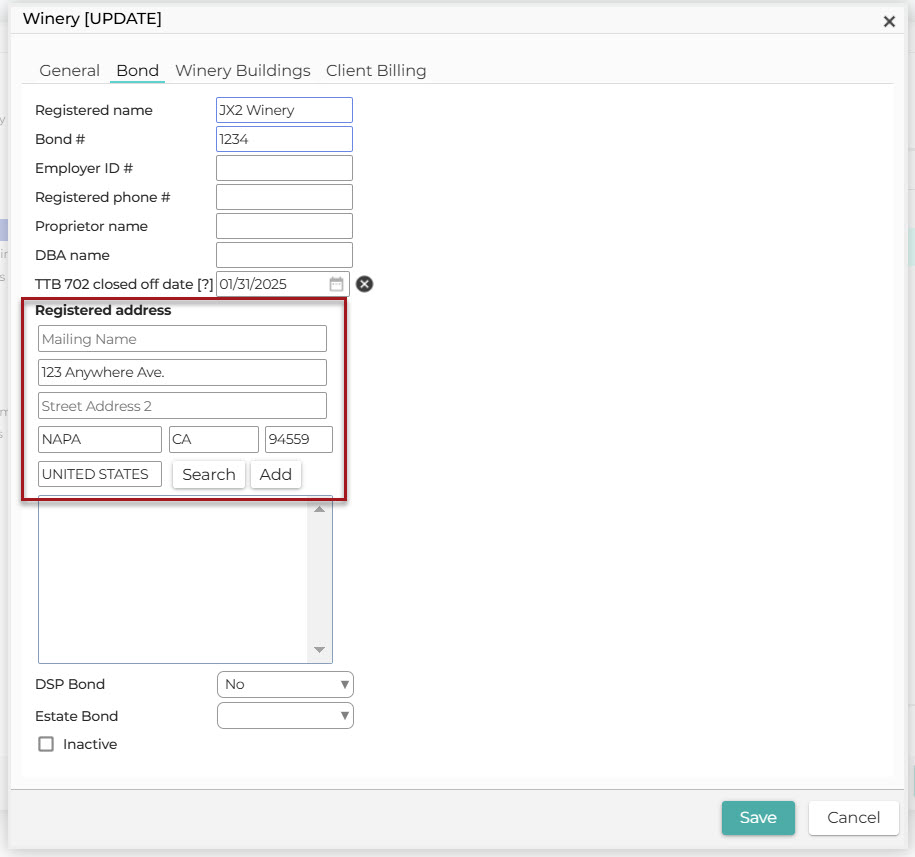Screen dimensions: 915x857
Task: Focus the Employer ID # field
Action: [284, 168]
